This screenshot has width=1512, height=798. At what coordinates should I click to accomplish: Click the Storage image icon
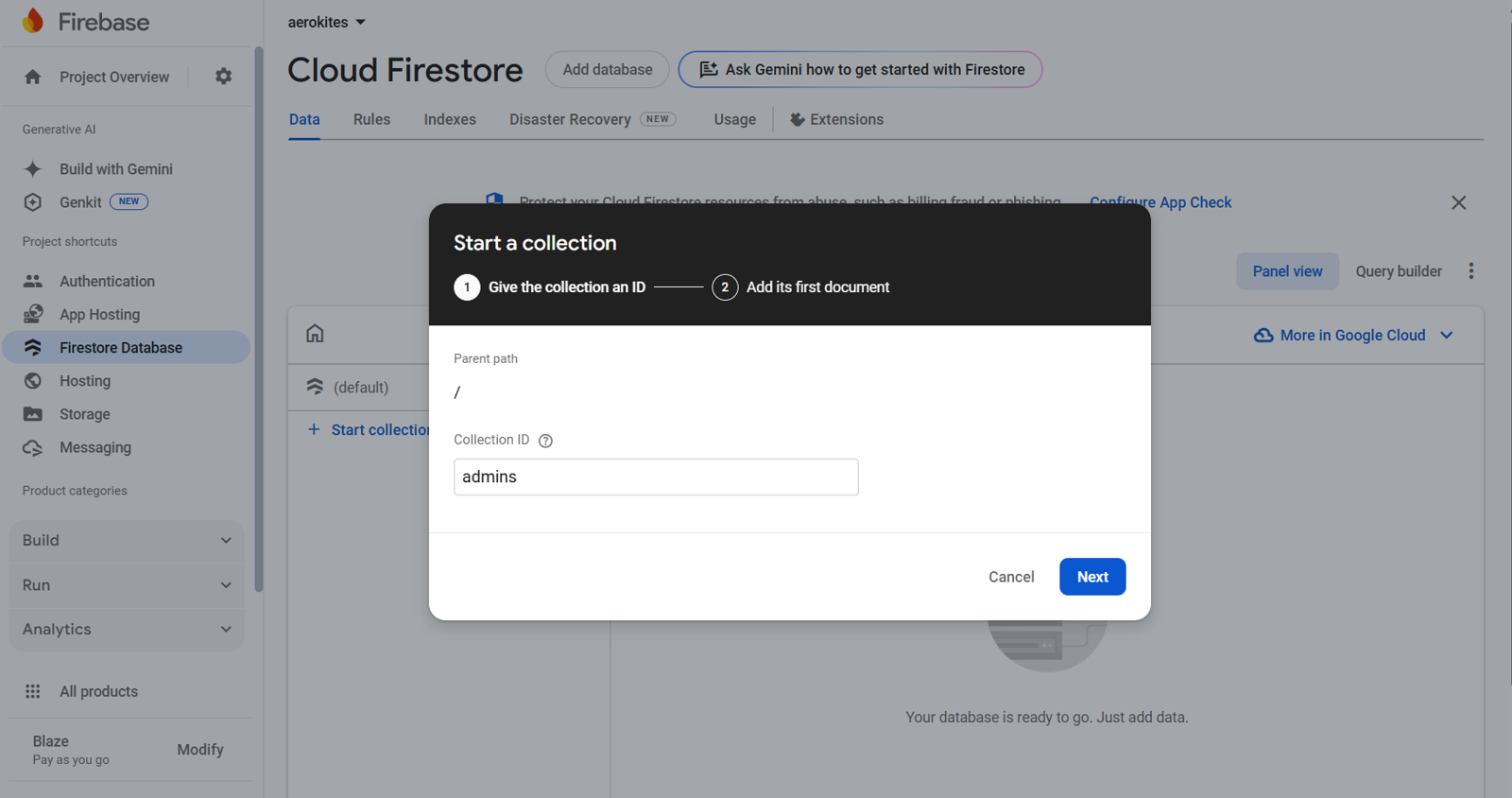(33, 414)
